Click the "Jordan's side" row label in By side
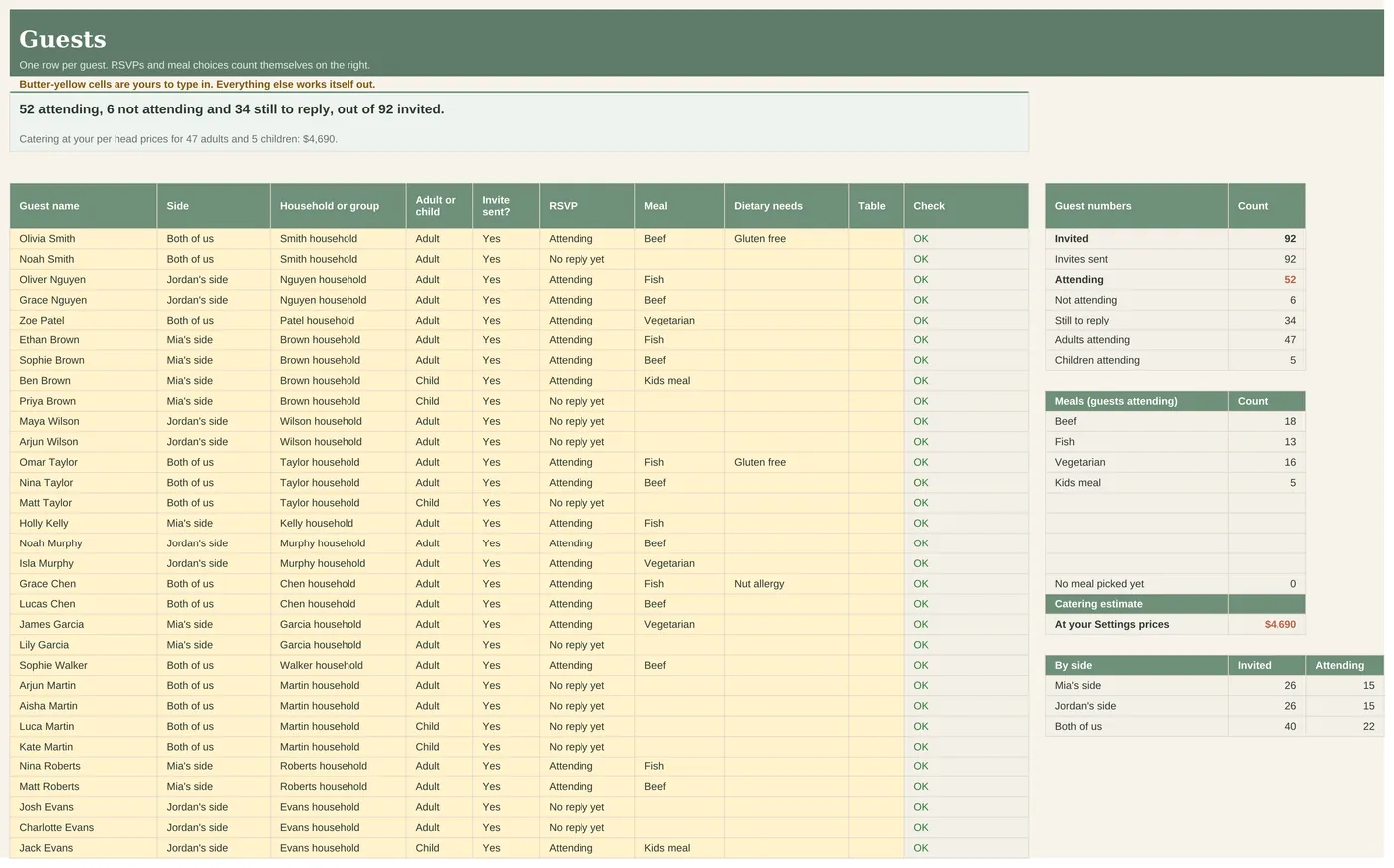This screenshot has height=868, width=1394. pyautogui.click(x=1136, y=706)
